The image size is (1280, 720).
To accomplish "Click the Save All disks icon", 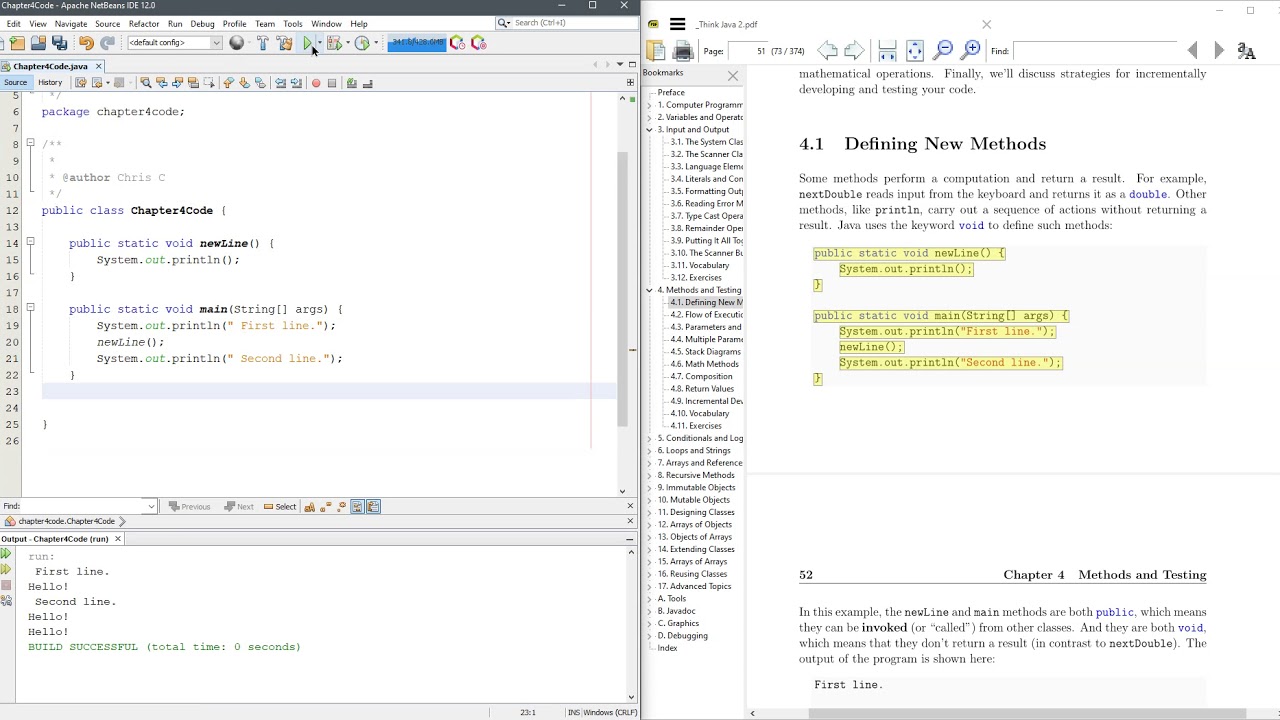I will point(59,43).
